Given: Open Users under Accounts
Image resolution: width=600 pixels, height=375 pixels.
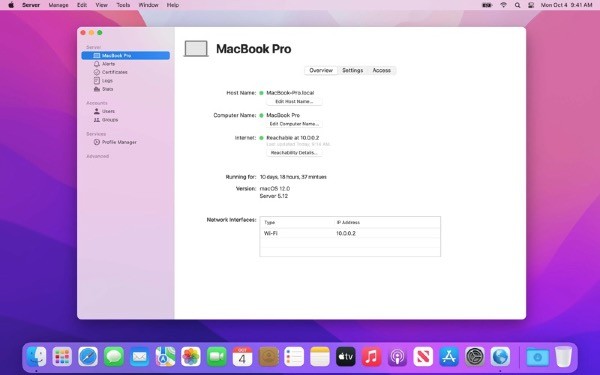Looking at the screenshot, I should click(104, 111).
